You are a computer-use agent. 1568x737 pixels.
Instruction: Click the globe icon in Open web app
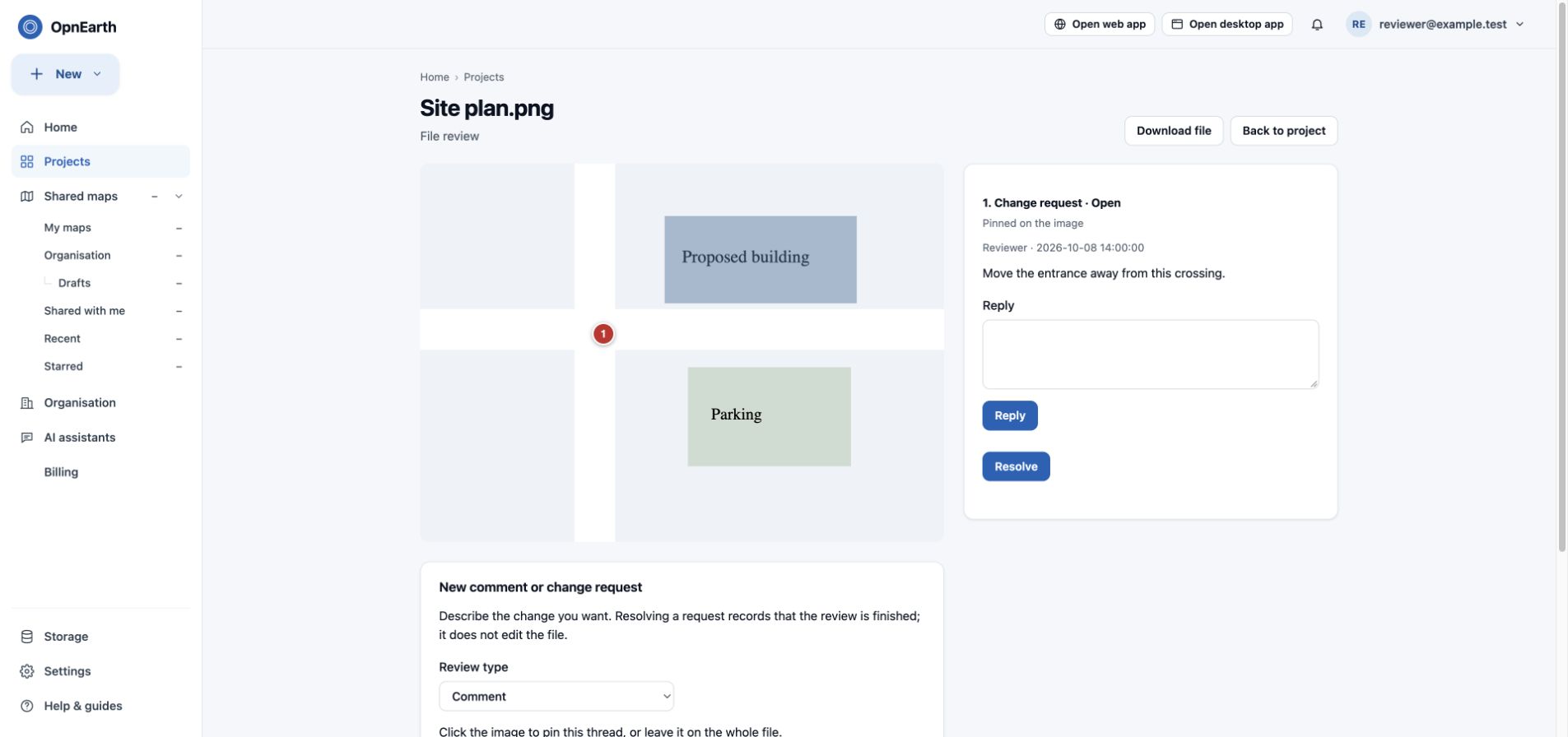point(1060,25)
